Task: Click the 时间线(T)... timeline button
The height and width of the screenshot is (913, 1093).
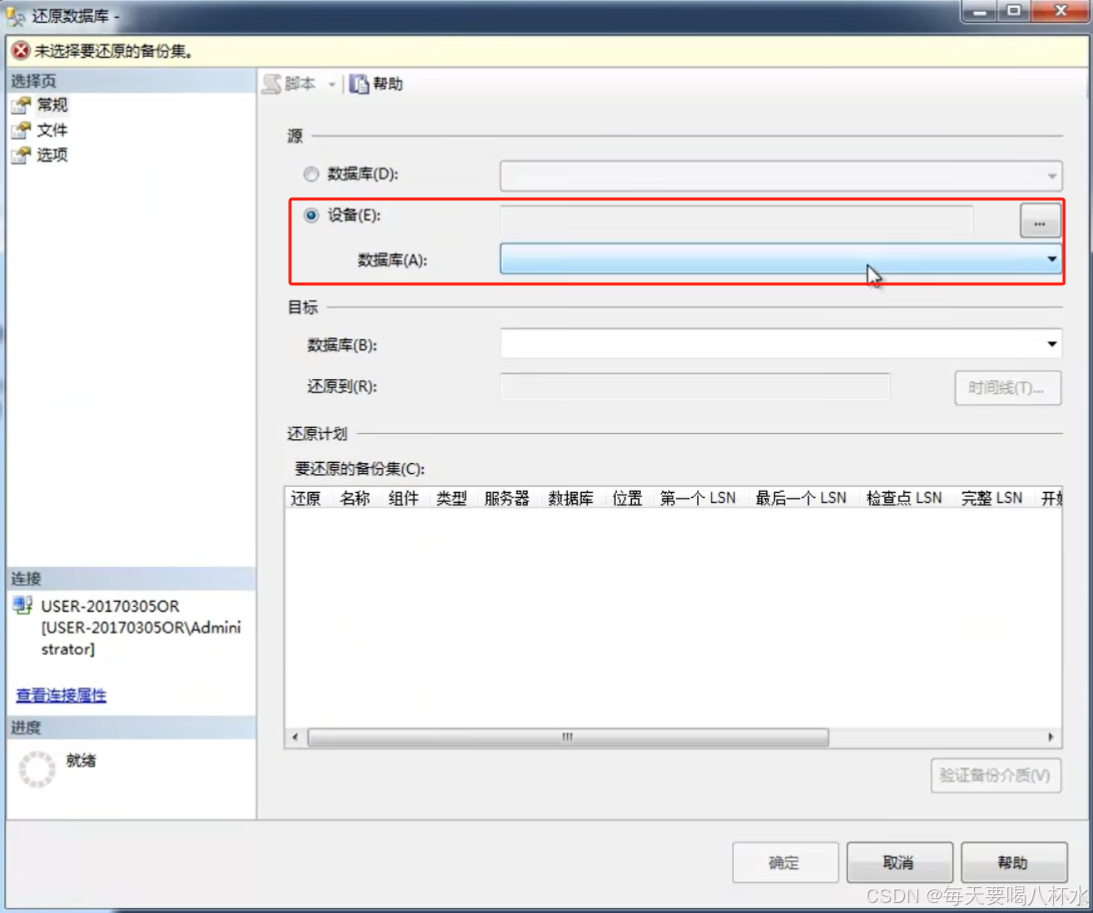Action: pos(1007,388)
